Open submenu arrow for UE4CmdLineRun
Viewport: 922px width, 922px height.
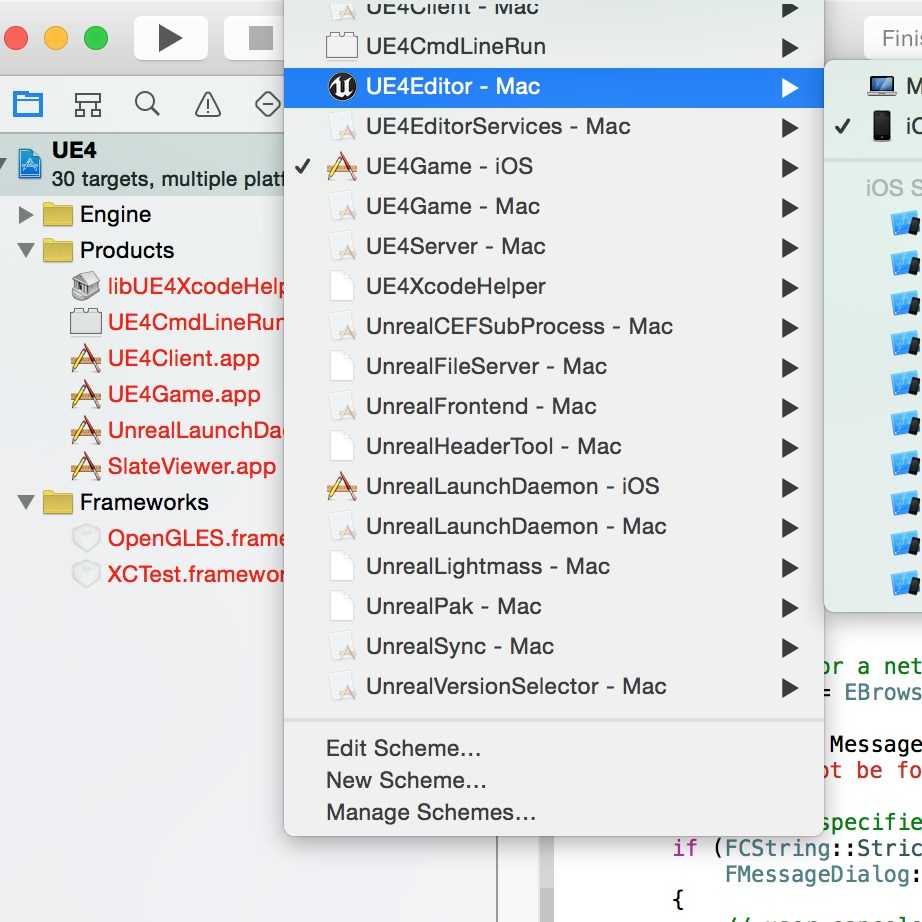790,48
